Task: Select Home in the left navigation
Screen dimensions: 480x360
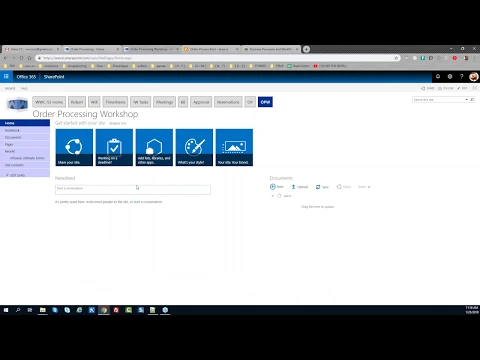Action: 25,123
